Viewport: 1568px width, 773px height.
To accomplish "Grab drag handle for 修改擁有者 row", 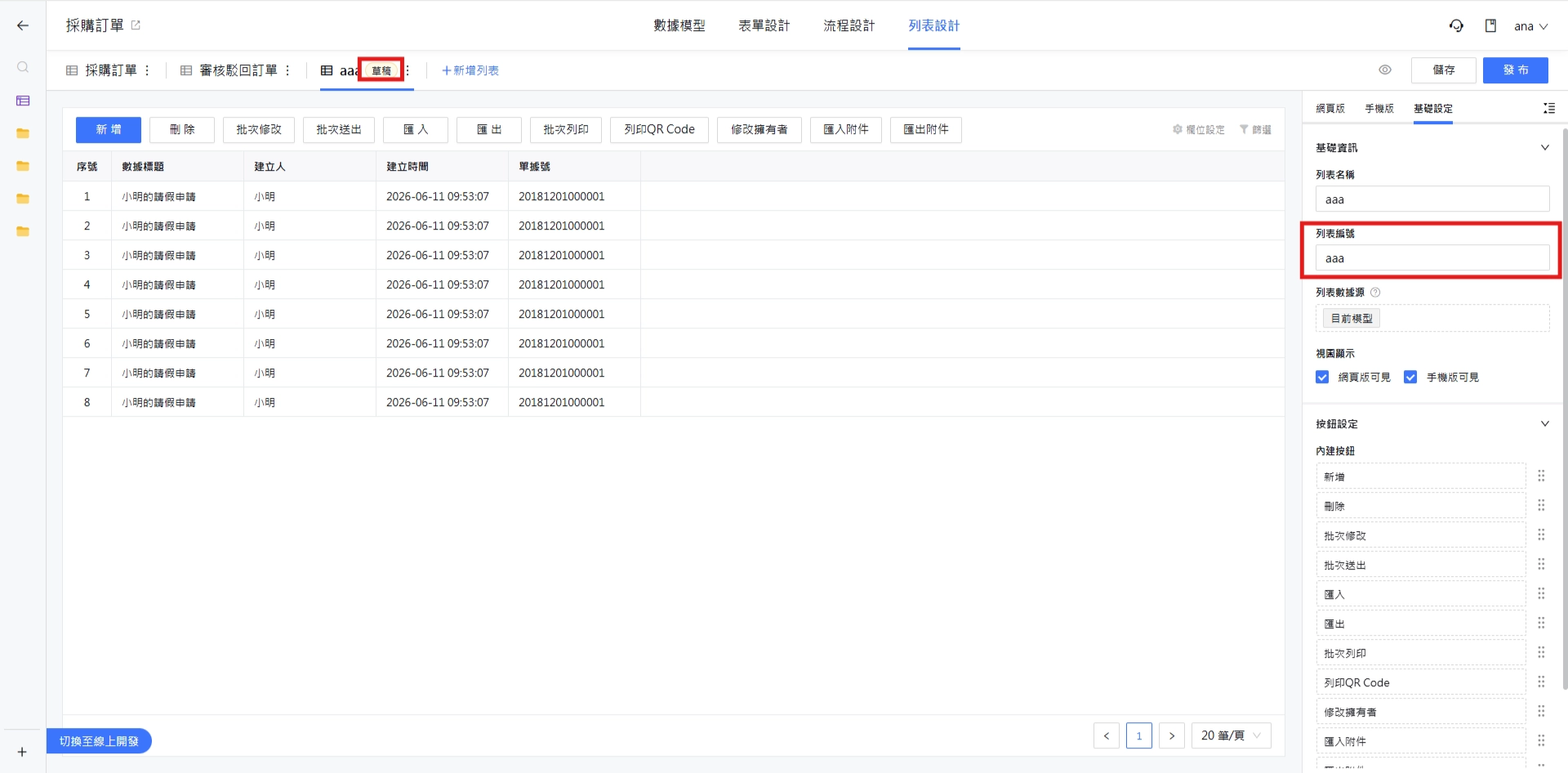I will [x=1541, y=711].
